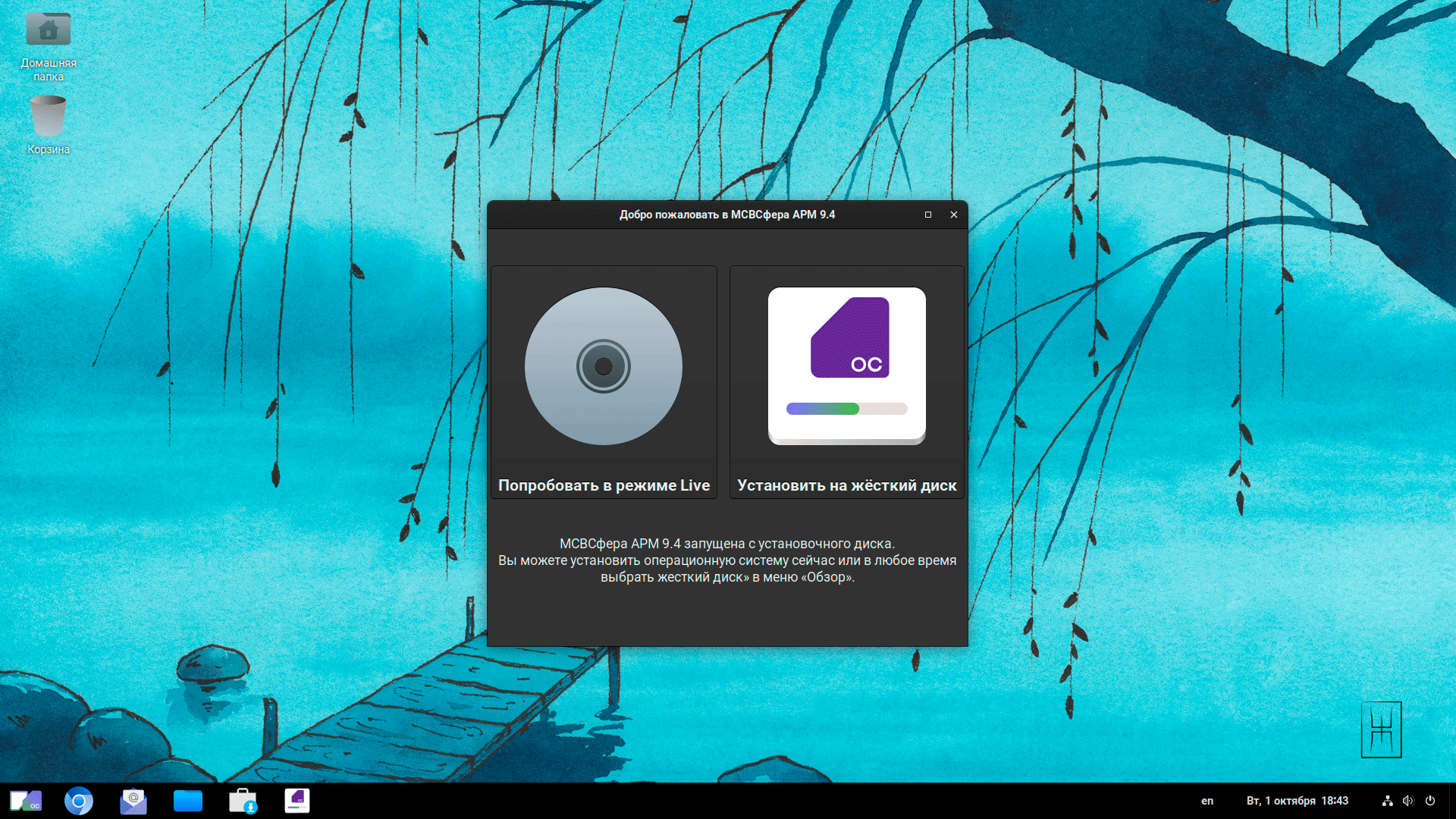Open the power menu in tray
The image size is (1456, 819).
(x=1430, y=801)
